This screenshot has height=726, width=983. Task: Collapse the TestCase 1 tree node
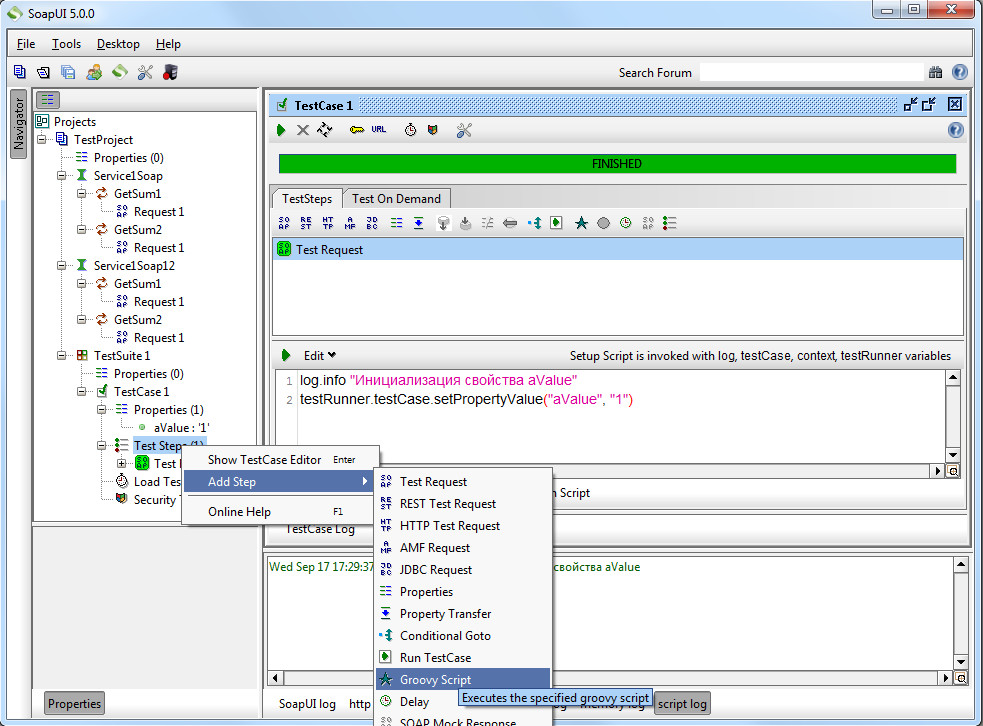click(81, 391)
